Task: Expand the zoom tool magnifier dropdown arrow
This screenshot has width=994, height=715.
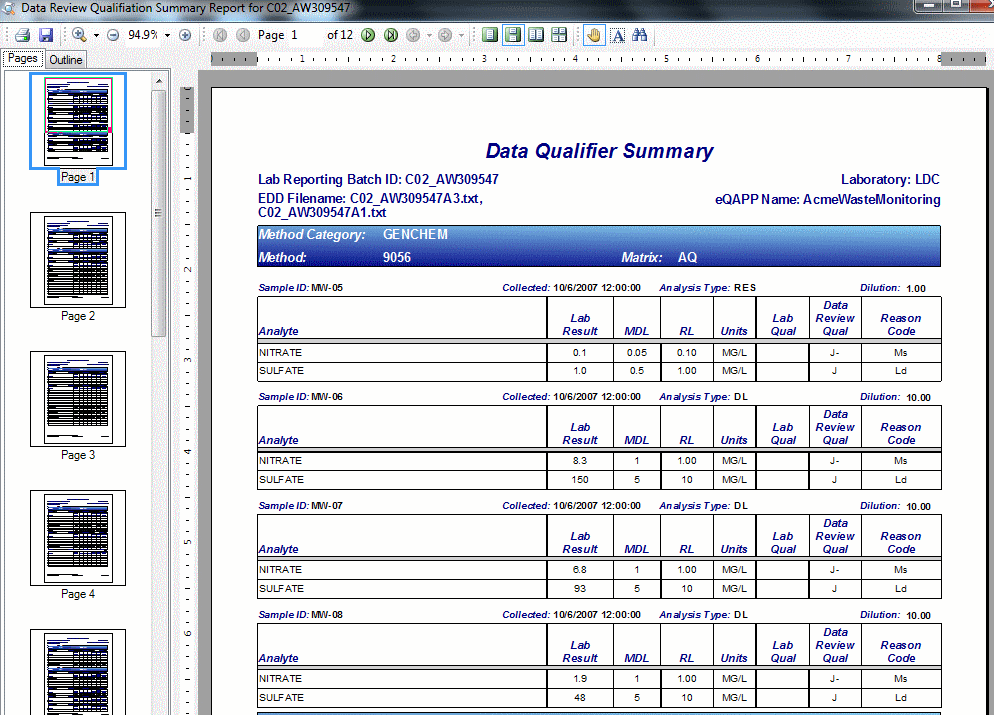Action: [x=96, y=35]
